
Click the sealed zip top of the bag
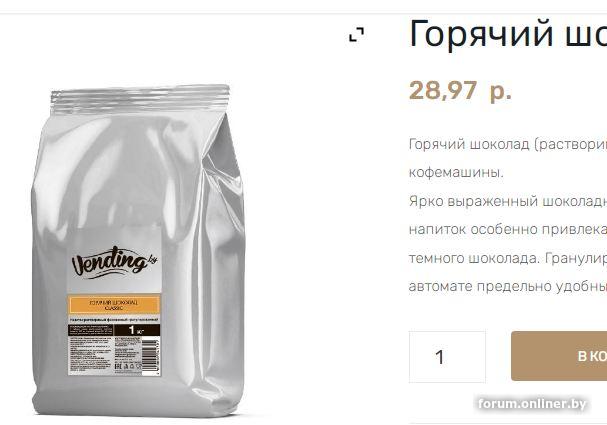pos(140,97)
